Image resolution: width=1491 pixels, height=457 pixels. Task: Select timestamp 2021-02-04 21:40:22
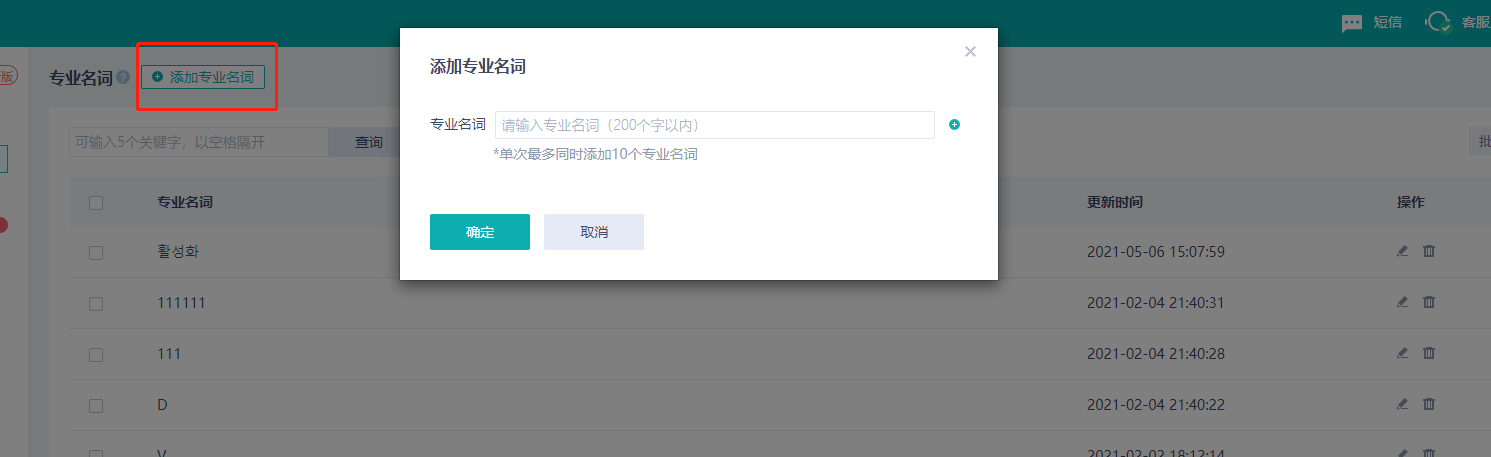pos(1156,405)
